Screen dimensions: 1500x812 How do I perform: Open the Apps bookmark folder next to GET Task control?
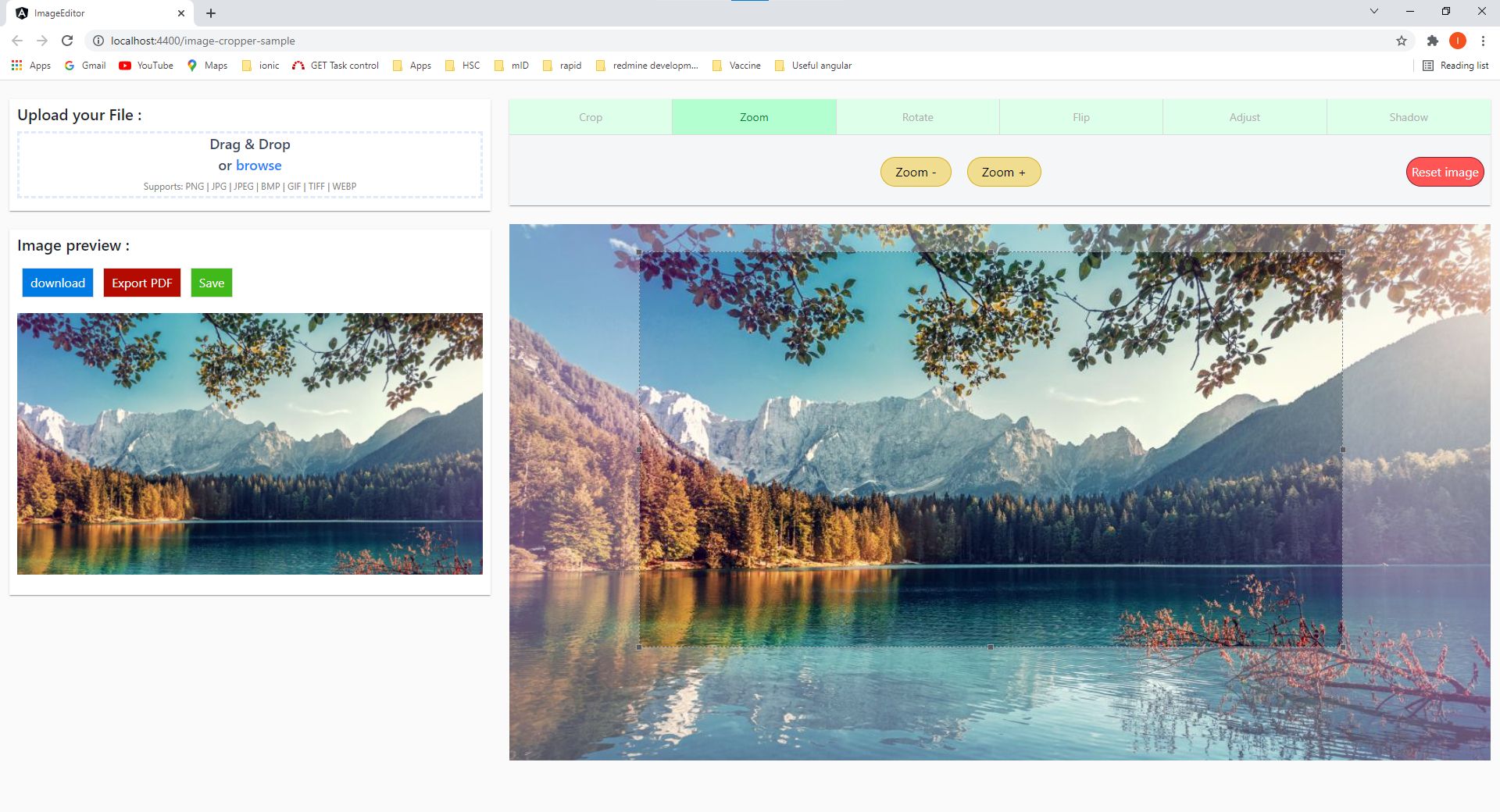coord(412,66)
